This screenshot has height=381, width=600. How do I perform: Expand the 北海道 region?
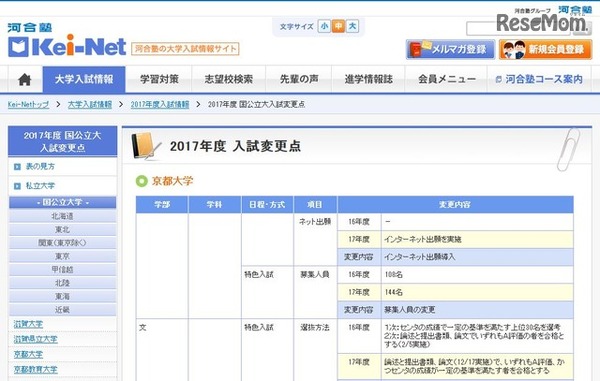(62, 216)
